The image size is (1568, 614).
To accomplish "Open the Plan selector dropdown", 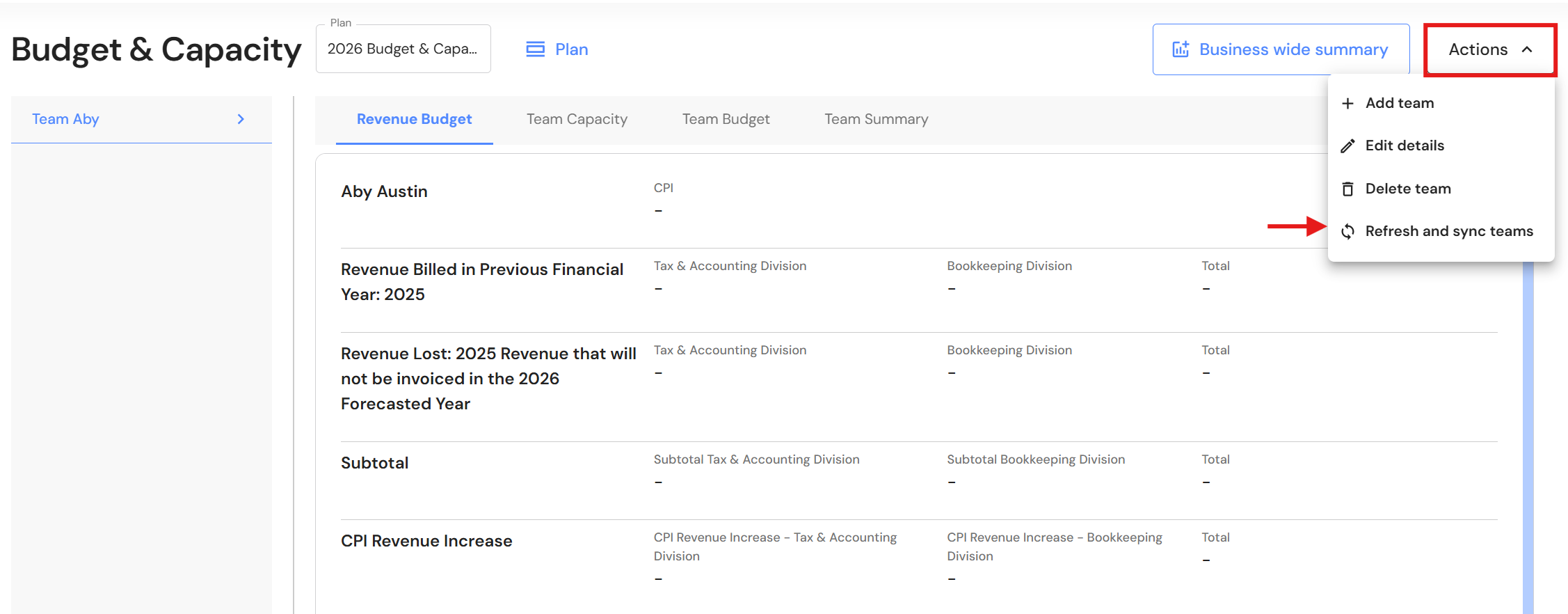I will (x=403, y=49).
